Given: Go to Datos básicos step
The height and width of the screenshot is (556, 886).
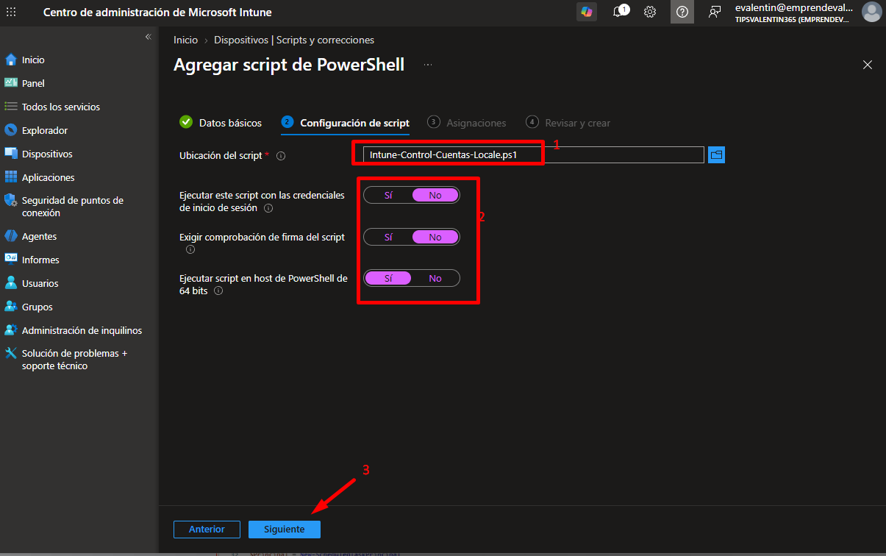Looking at the screenshot, I should pyautogui.click(x=220, y=123).
